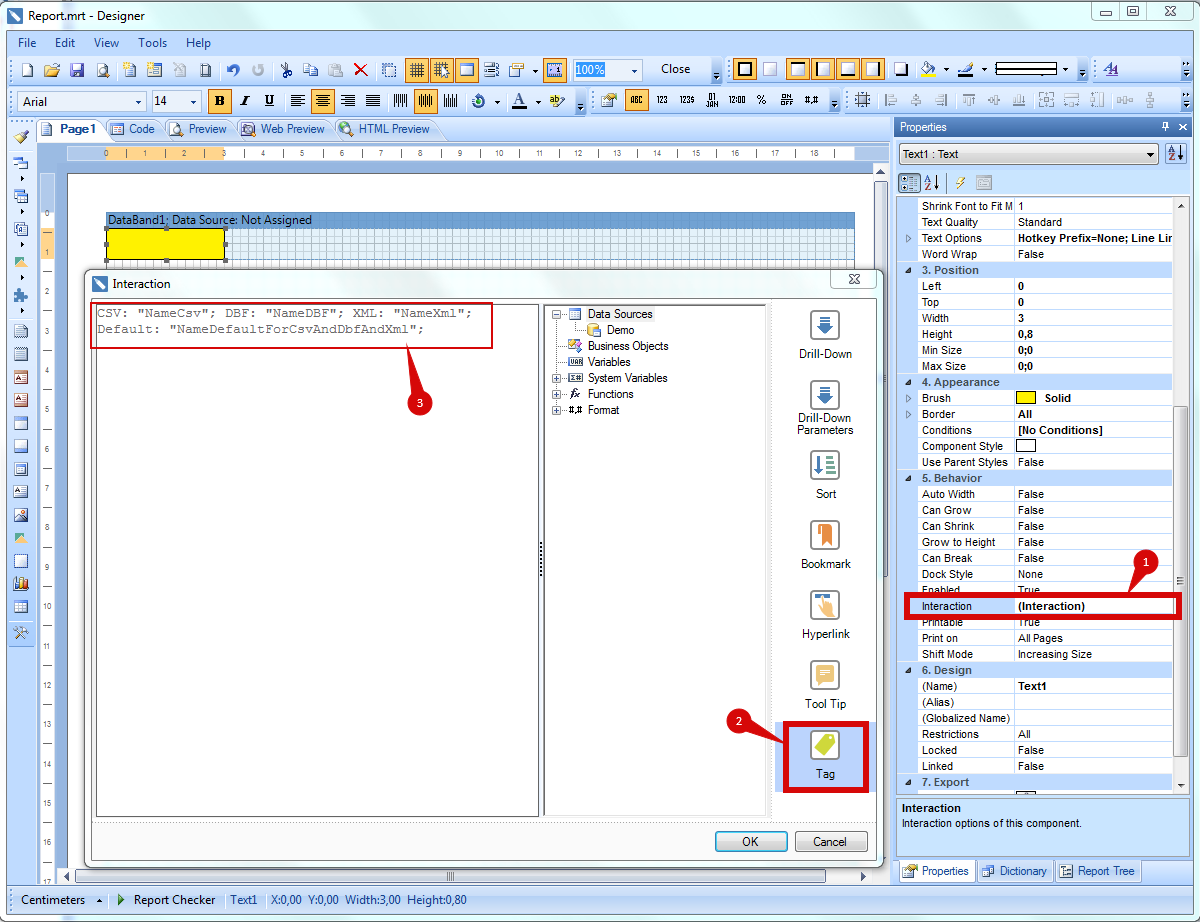
Task: Justify text width alignment
Action: pos(373,101)
